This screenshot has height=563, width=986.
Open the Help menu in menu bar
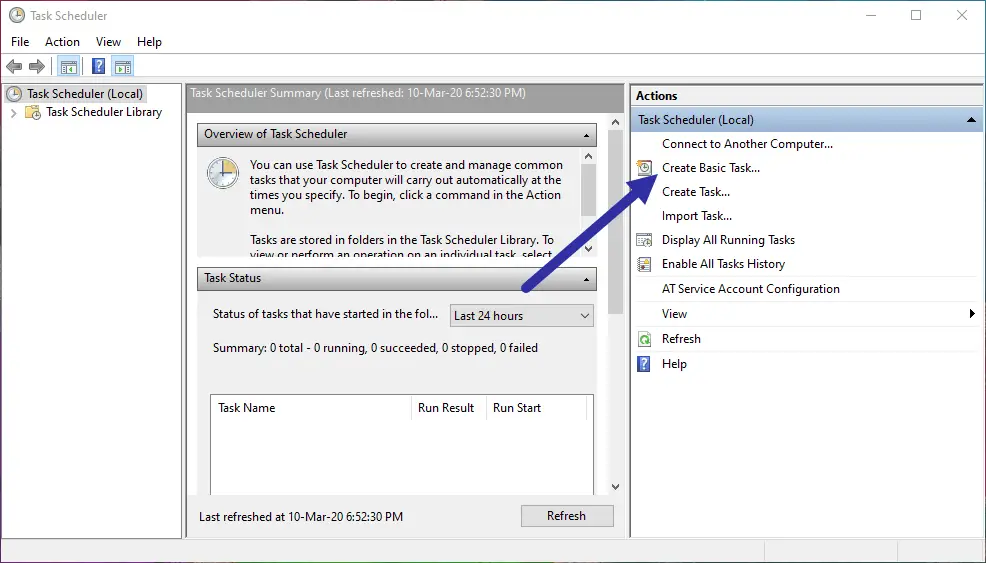(149, 42)
